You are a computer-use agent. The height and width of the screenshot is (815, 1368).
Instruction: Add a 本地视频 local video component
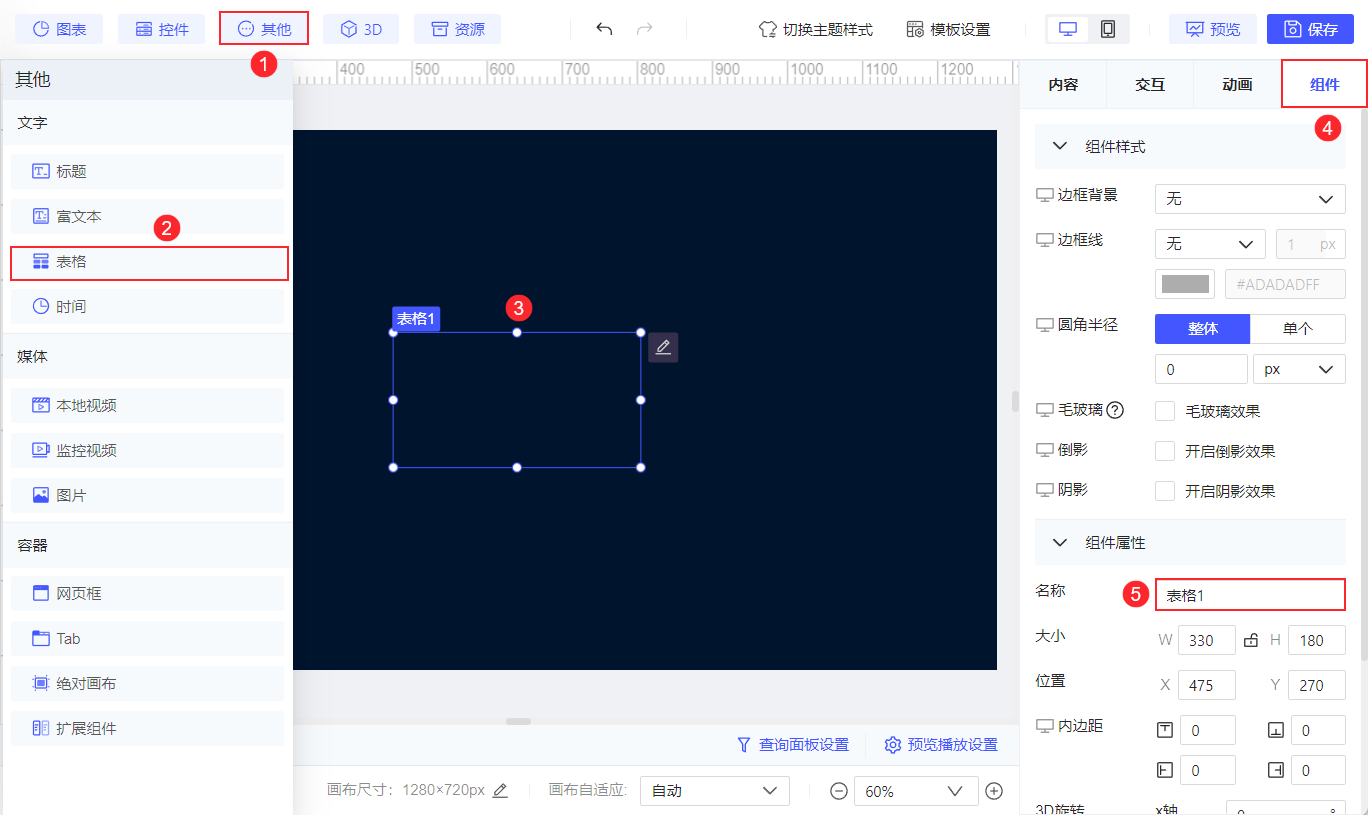click(147, 405)
